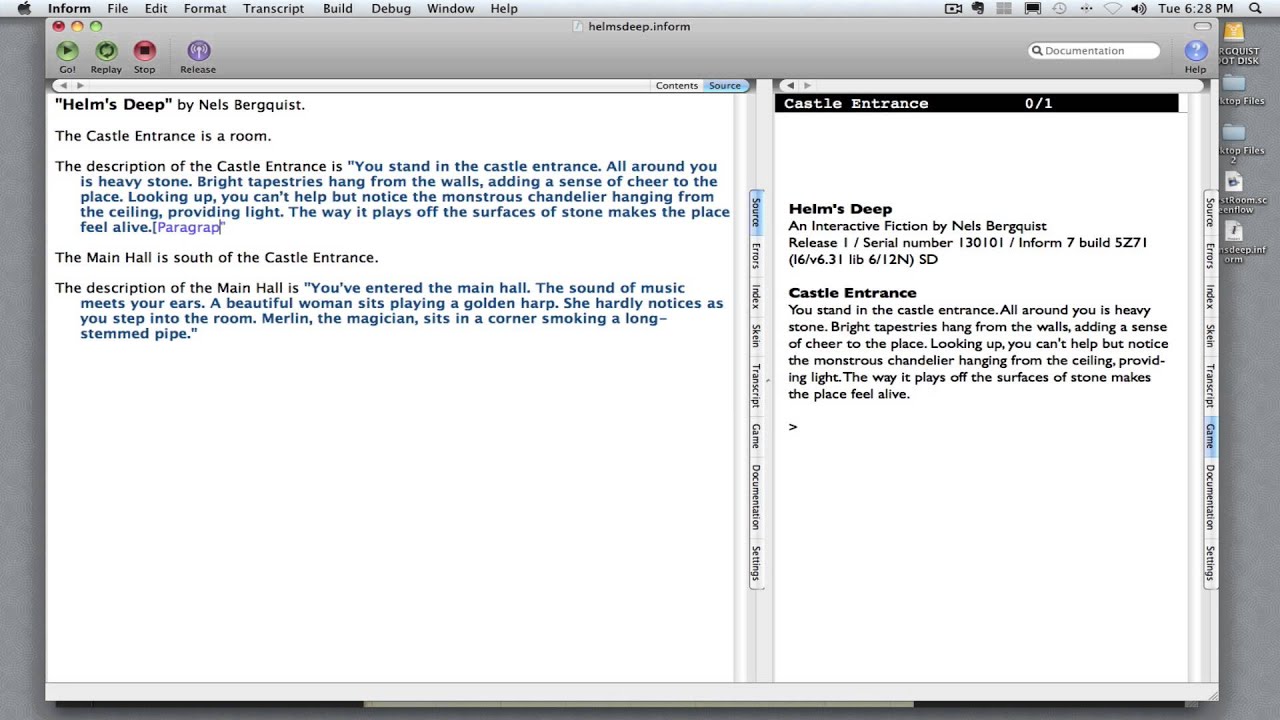This screenshot has width=1280, height=720.
Task: Select left pane Index side tab
Action: coord(757,297)
